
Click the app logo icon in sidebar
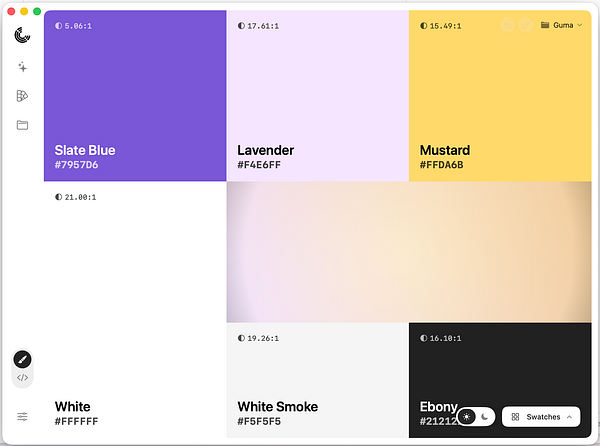22,35
